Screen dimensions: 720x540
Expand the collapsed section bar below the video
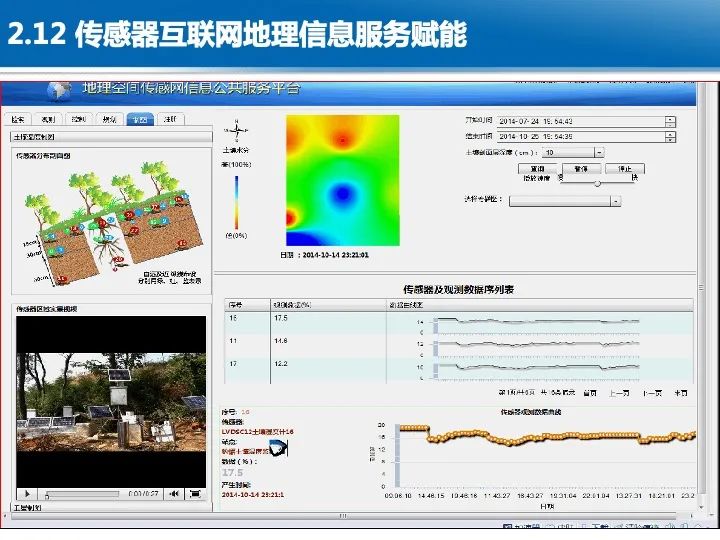pos(111,507)
